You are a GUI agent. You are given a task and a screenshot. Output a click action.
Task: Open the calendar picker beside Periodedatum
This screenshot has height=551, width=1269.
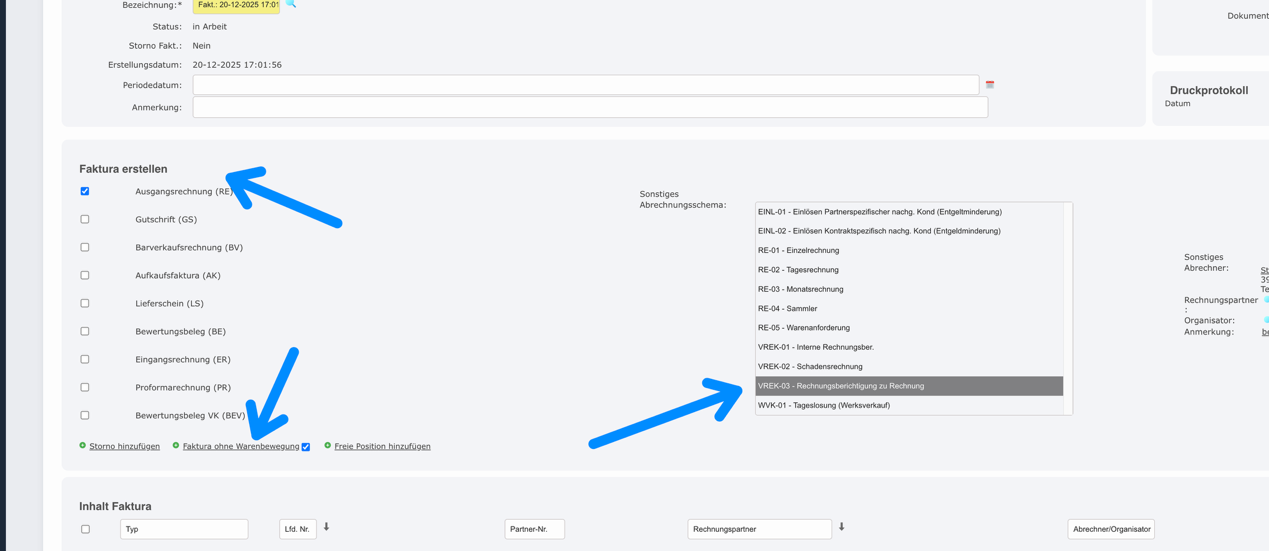point(989,85)
